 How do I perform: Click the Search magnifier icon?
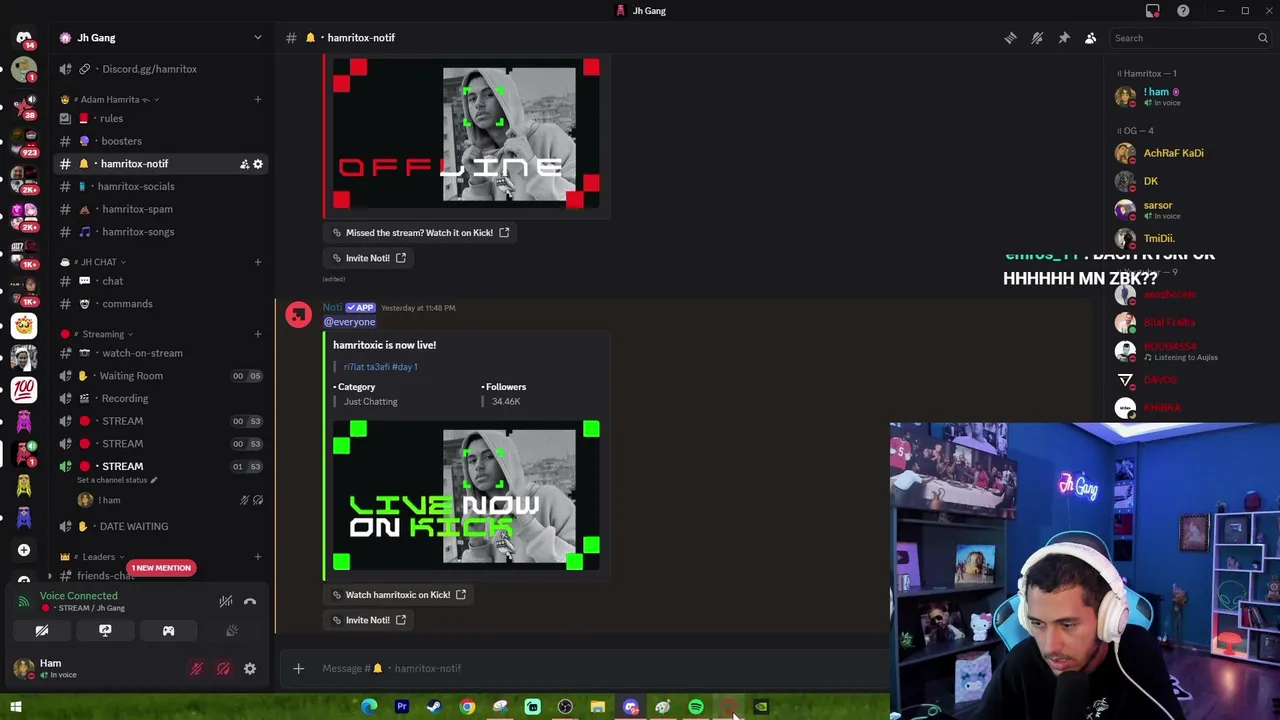click(x=1263, y=38)
